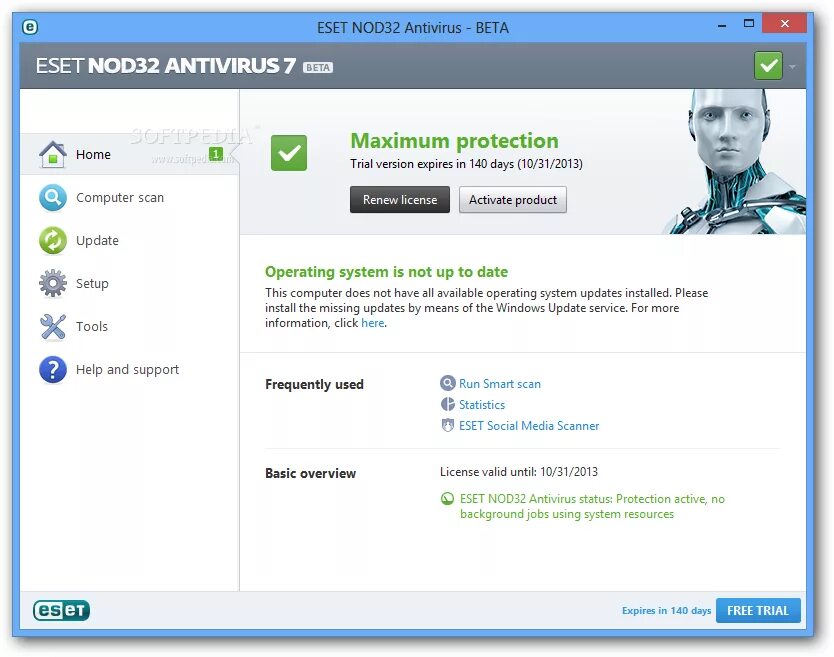Screen dimensions: 834x657
Task: Click the Statistics pie chart icon
Action: 448,404
